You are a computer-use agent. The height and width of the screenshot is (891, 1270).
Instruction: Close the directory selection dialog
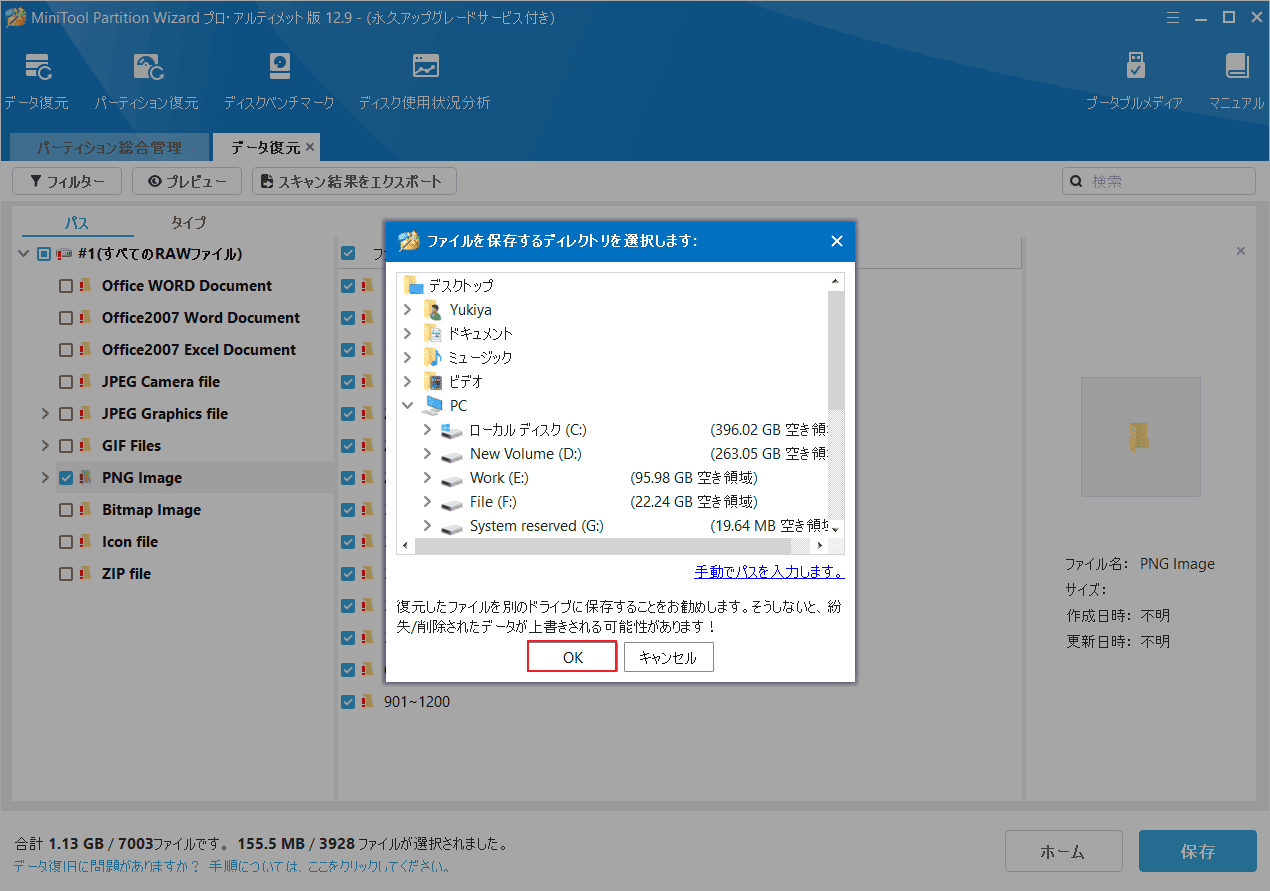tap(837, 241)
